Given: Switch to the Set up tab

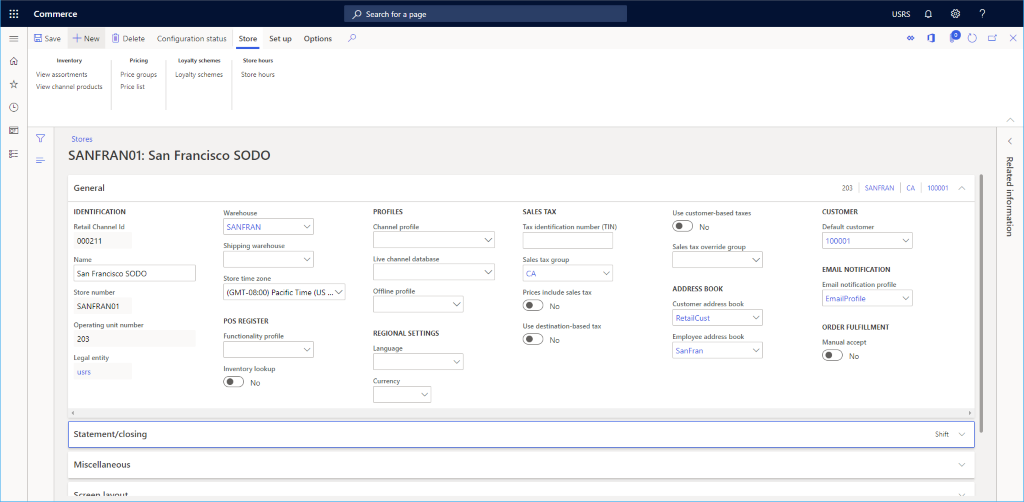Looking at the screenshot, I should pos(280,39).
